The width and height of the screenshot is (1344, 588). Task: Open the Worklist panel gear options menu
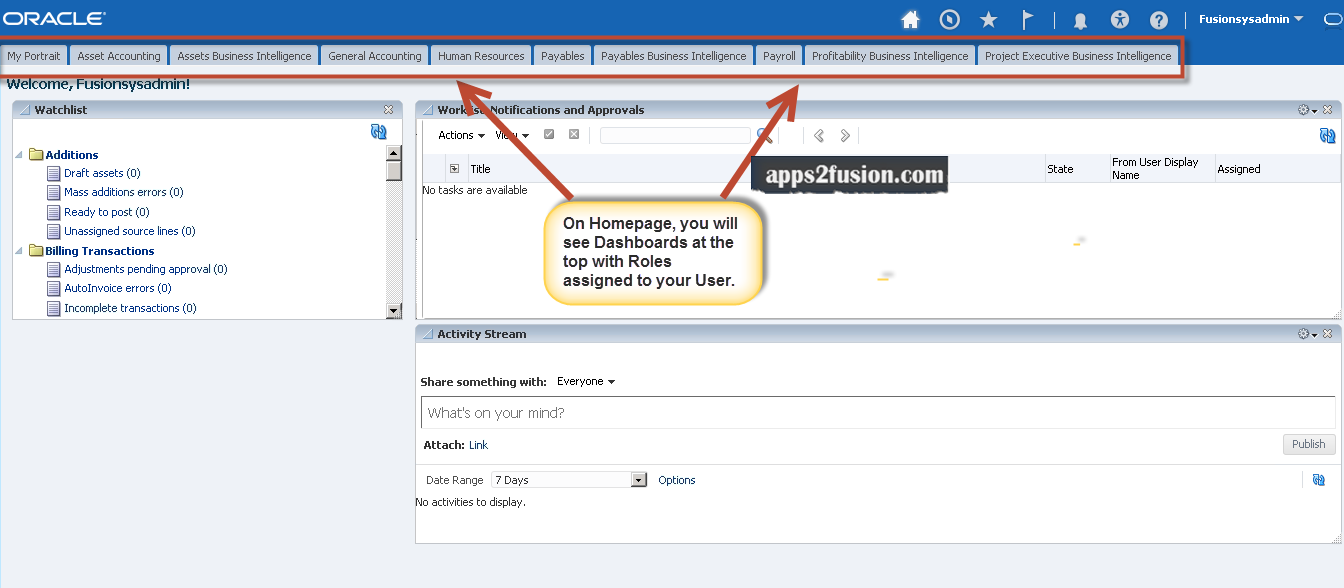[x=1306, y=110]
